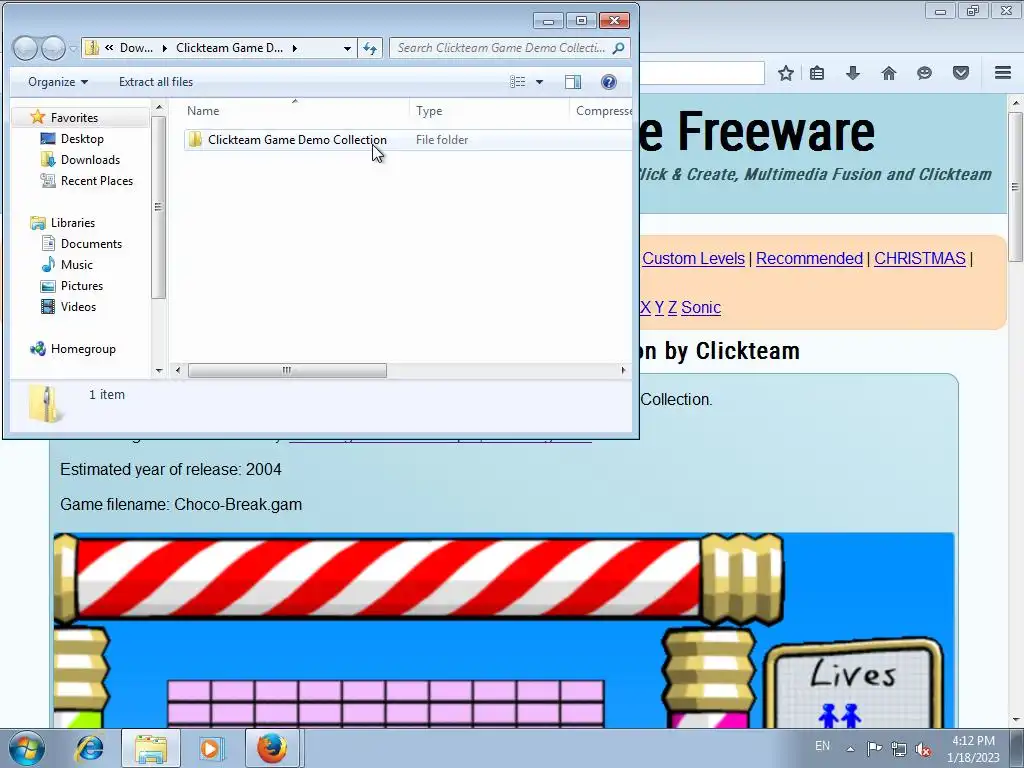Click the Explorer Back navigation arrow

[25, 48]
